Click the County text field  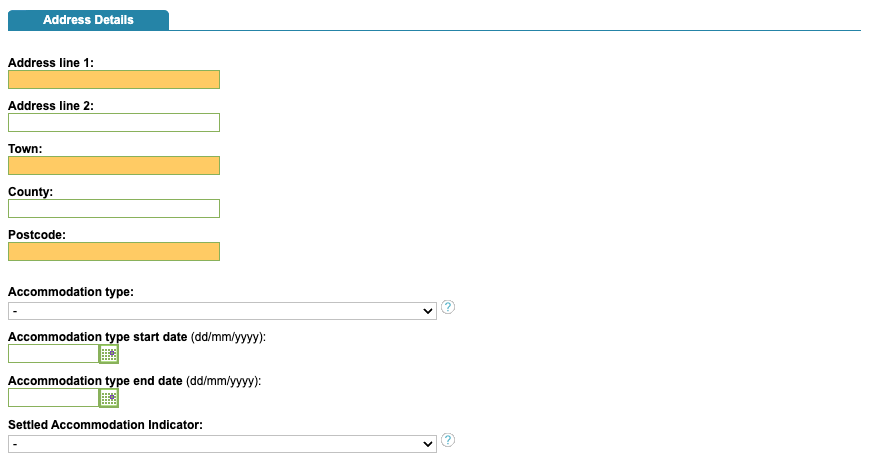click(x=114, y=209)
